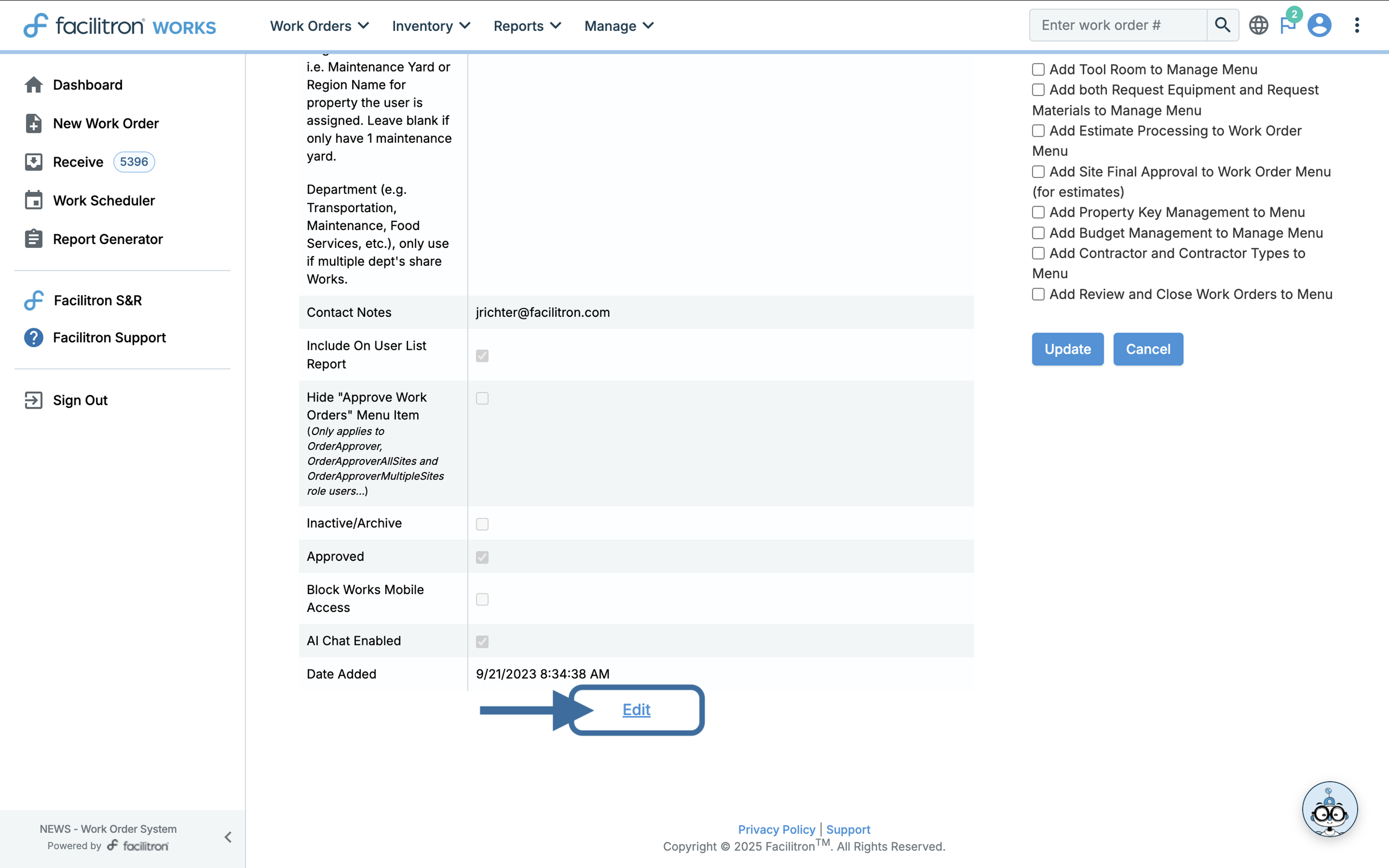
Task: Tick Add Property Key Management to Menu
Action: point(1038,213)
